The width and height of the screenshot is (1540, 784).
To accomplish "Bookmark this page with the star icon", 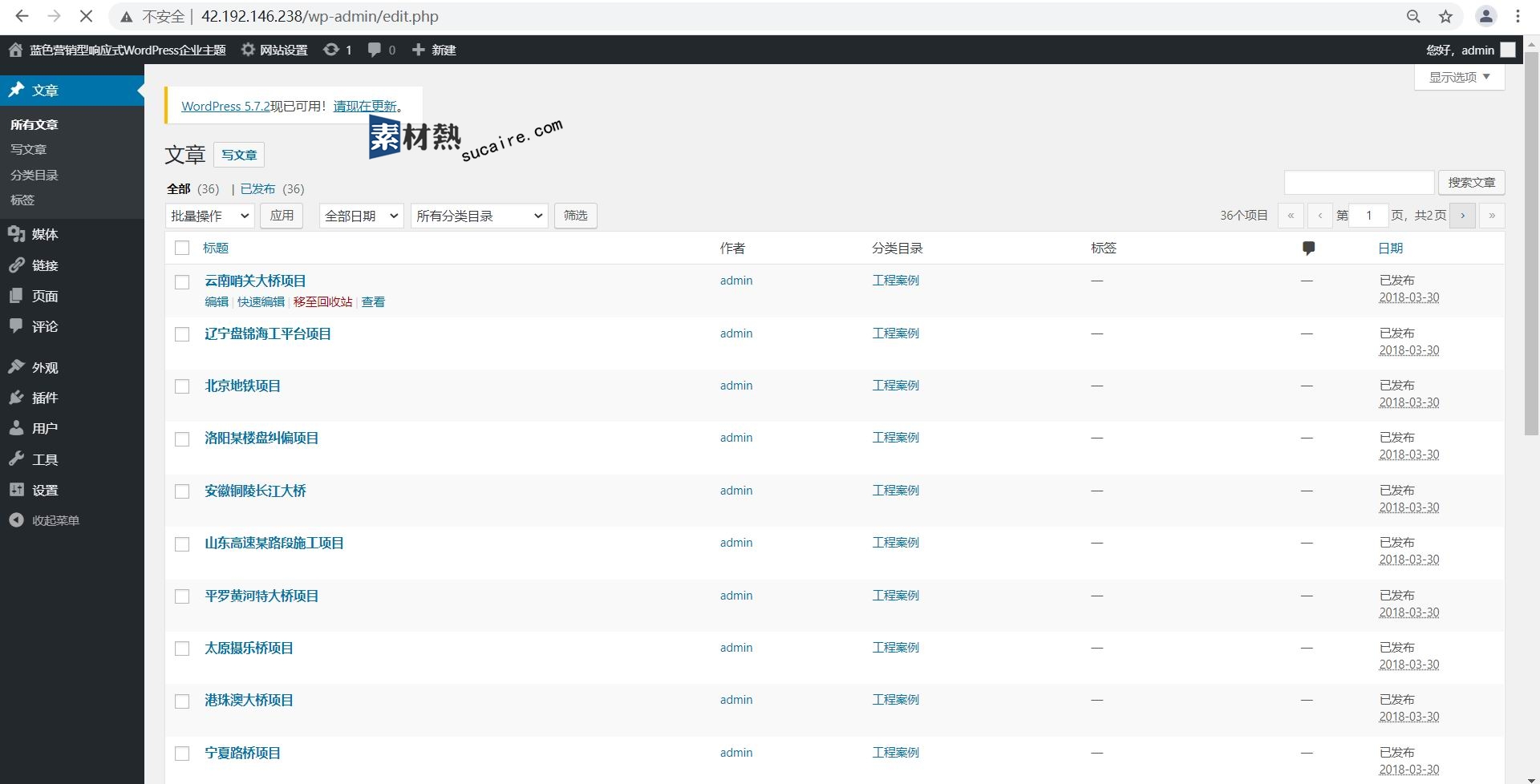I will [1445, 16].
